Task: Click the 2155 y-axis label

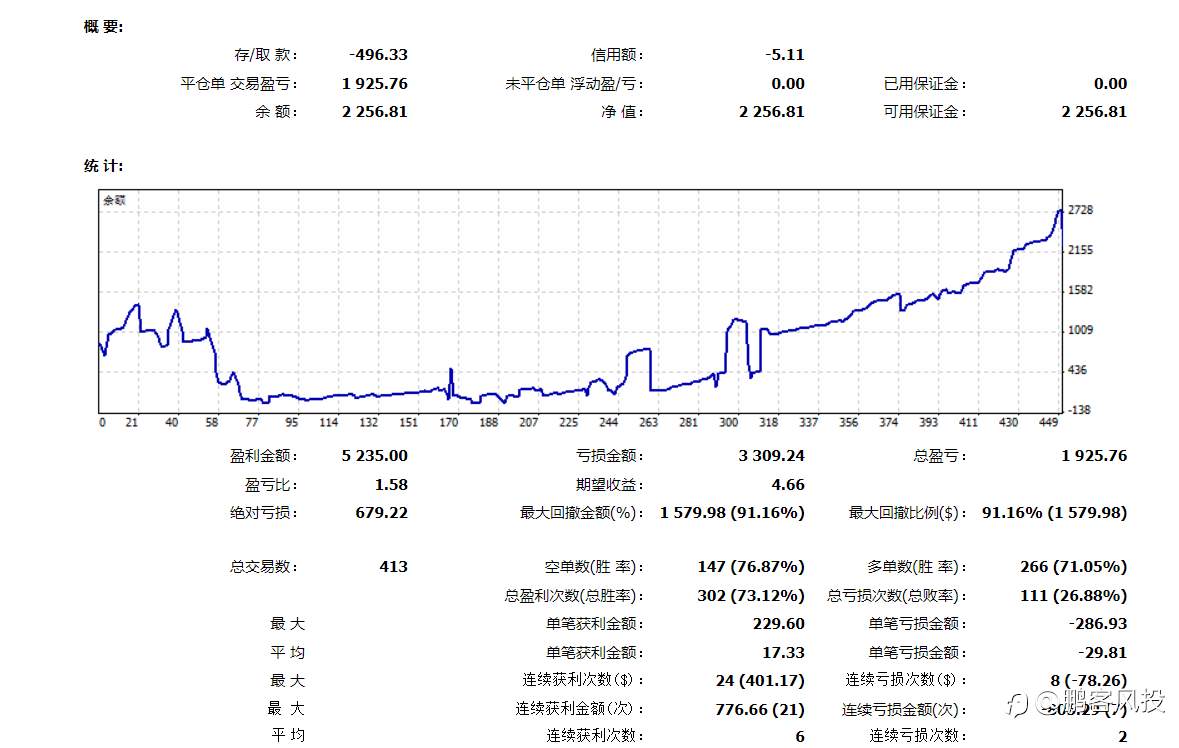Action: click(x=1080, y=250)
